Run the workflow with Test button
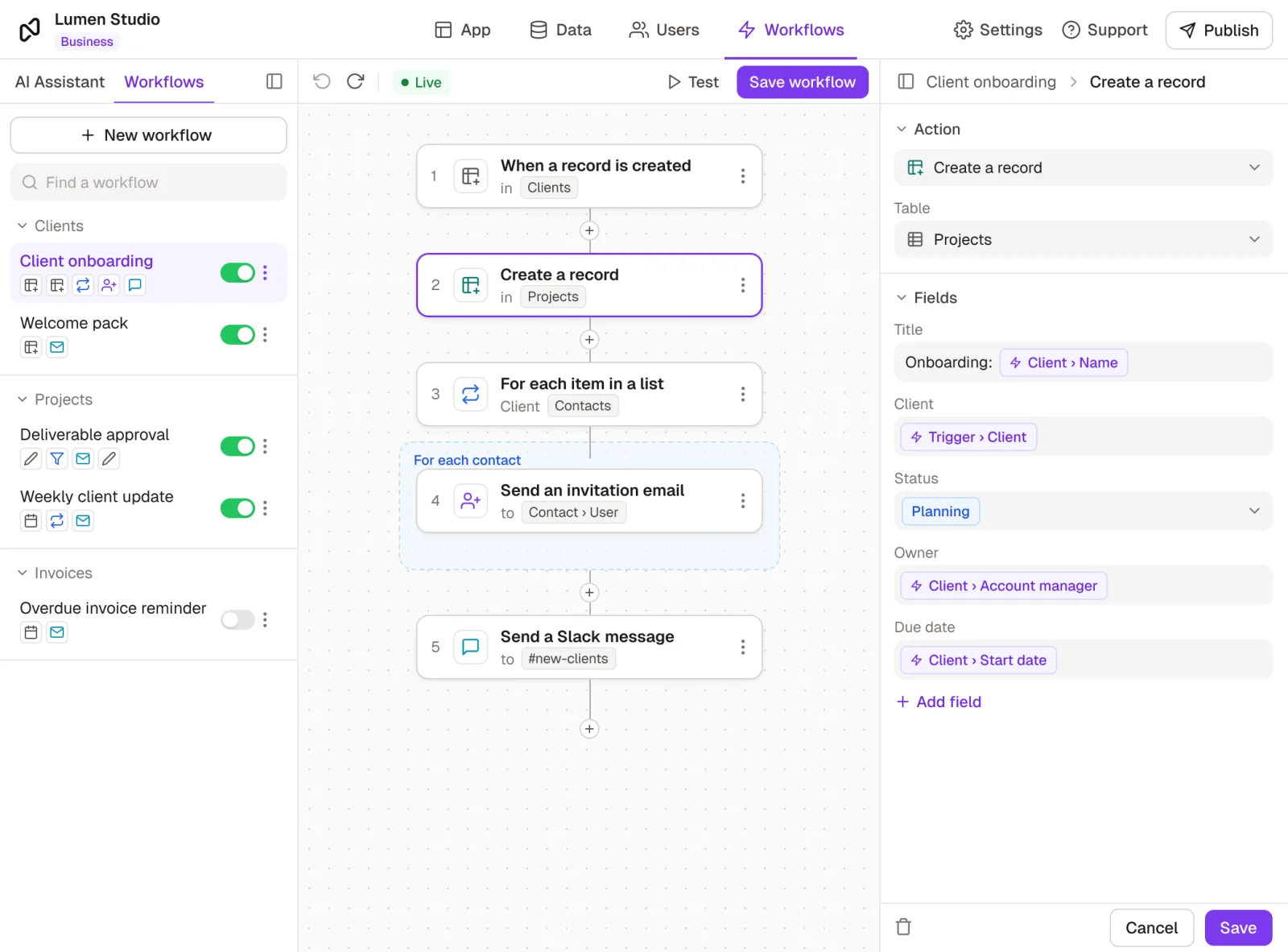Viewport: 1288px width, 952px height. pyautogui.click(x=693, y=81)
